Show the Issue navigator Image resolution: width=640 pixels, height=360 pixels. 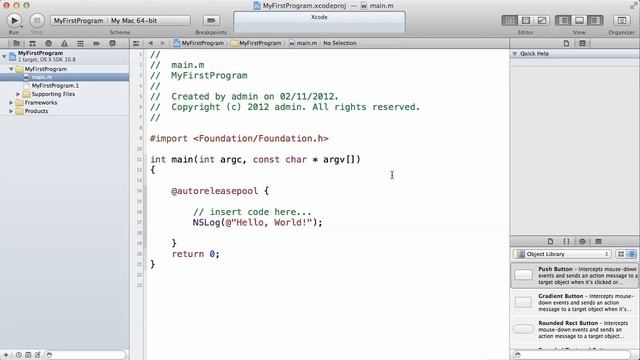[x=64, y=43]
